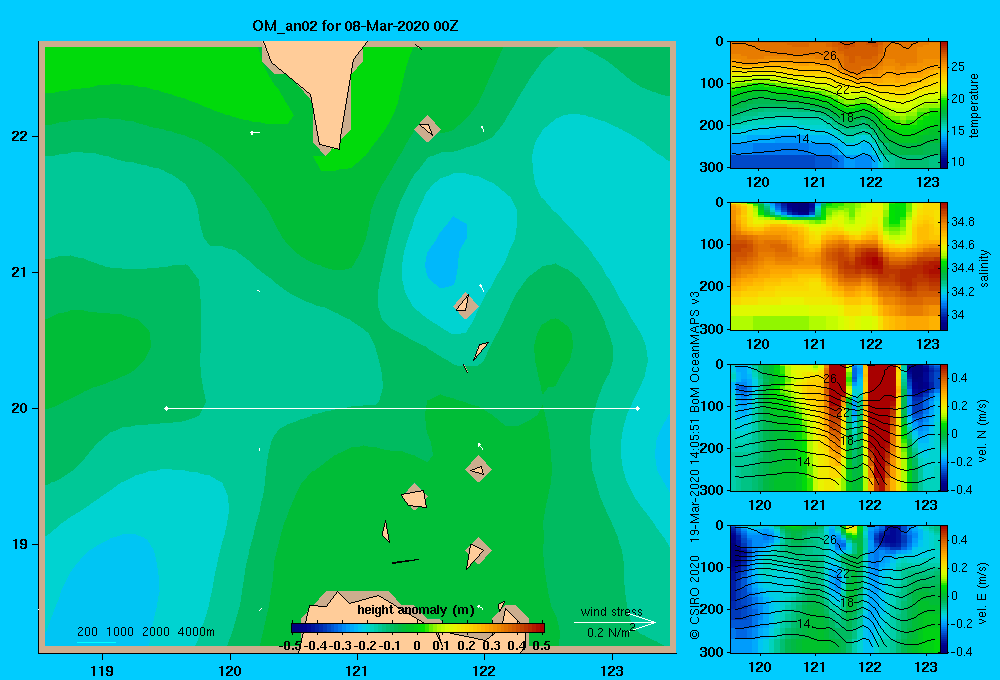The height and width of the screenshot is (680, 1000).
Task: Click the wind stress reference arrow
Action: coord(615,623)
